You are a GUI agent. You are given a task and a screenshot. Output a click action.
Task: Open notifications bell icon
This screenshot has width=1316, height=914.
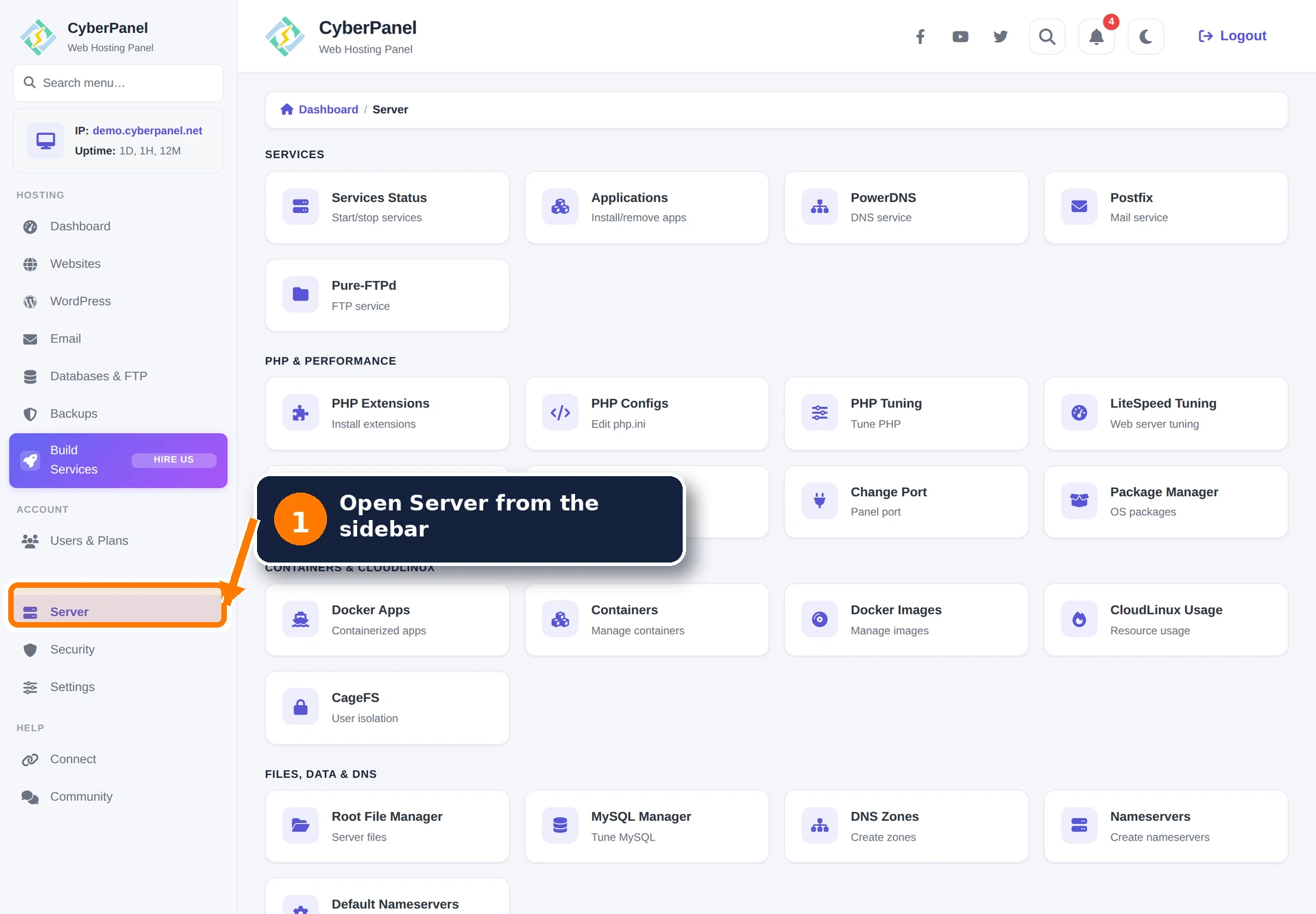pyautogui.click(x=1097, y=36)
